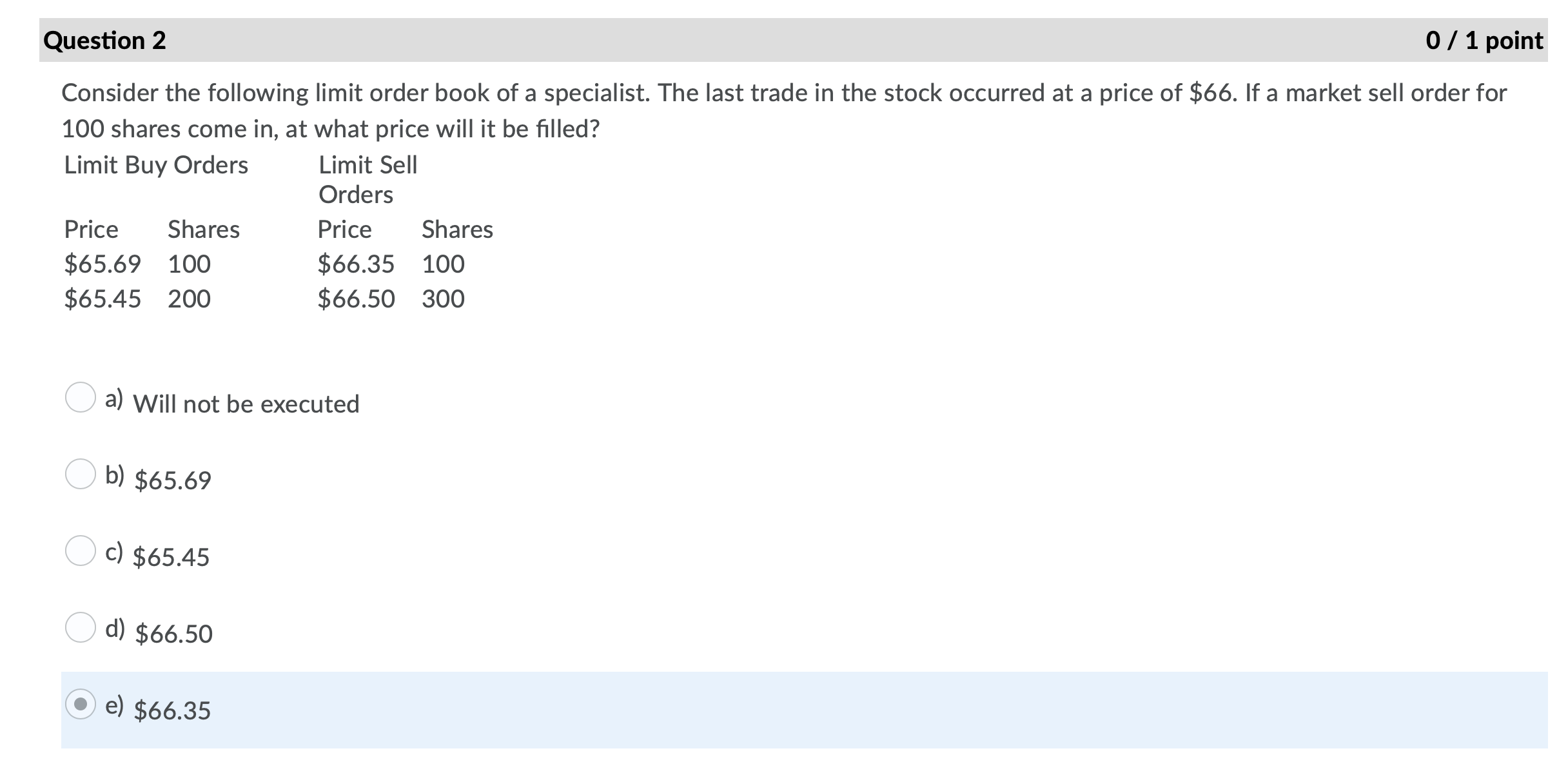Click the Limit Buy Orders column heading
This screenshot has width=1568, height=762.
coord(155,166)
